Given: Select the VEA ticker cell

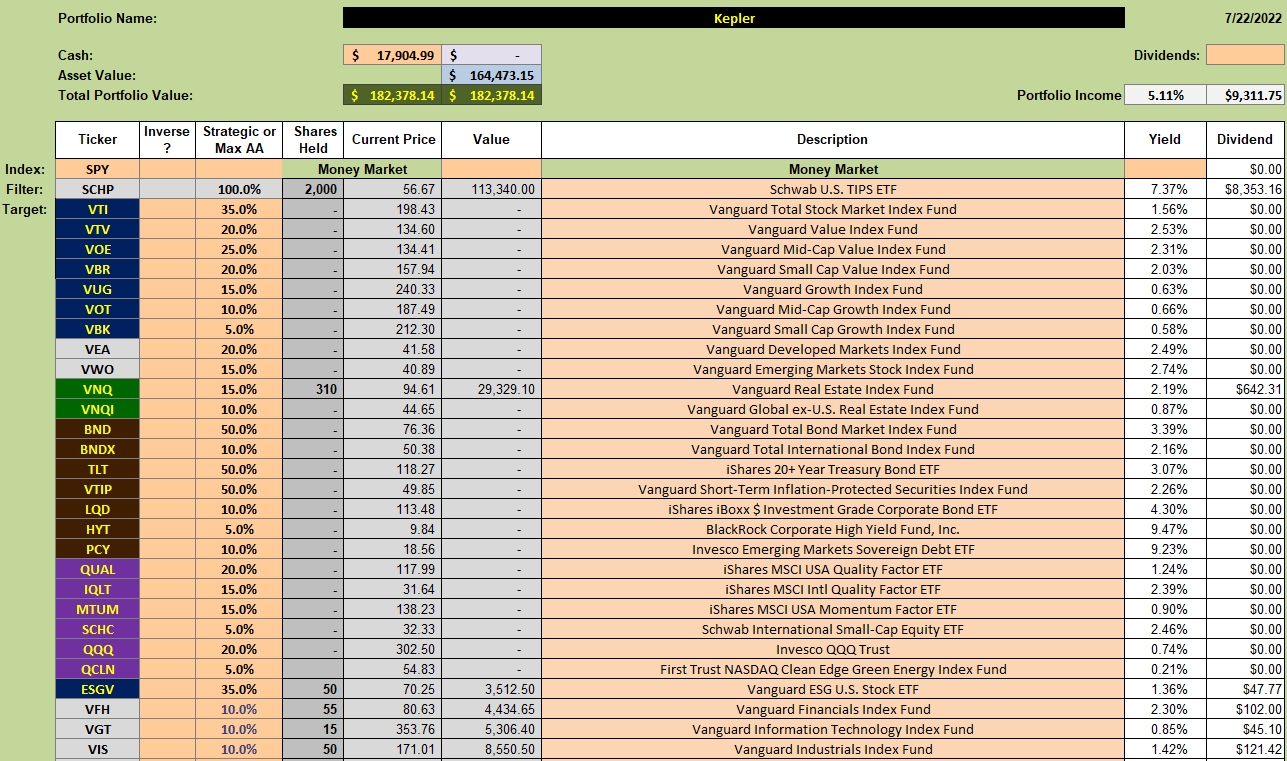Looking at the screenshot, I should pos(97,349).
